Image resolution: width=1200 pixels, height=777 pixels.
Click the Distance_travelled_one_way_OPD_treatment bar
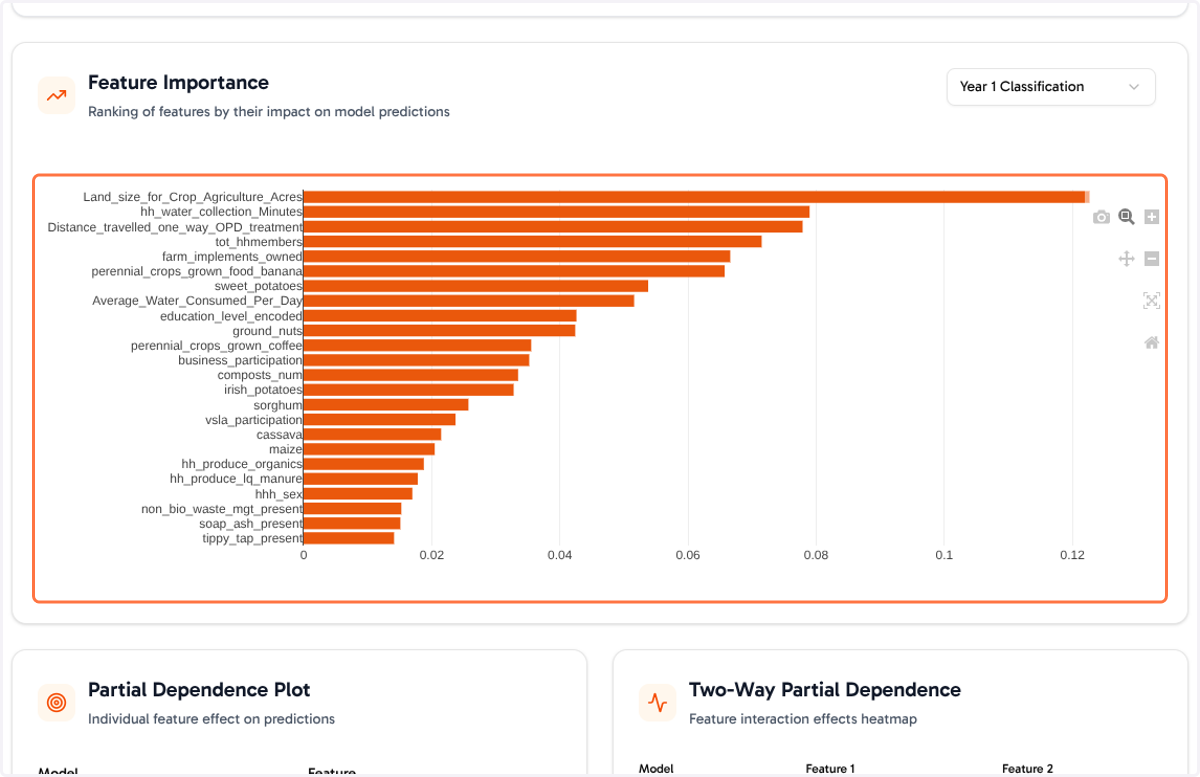coord(553,227)
